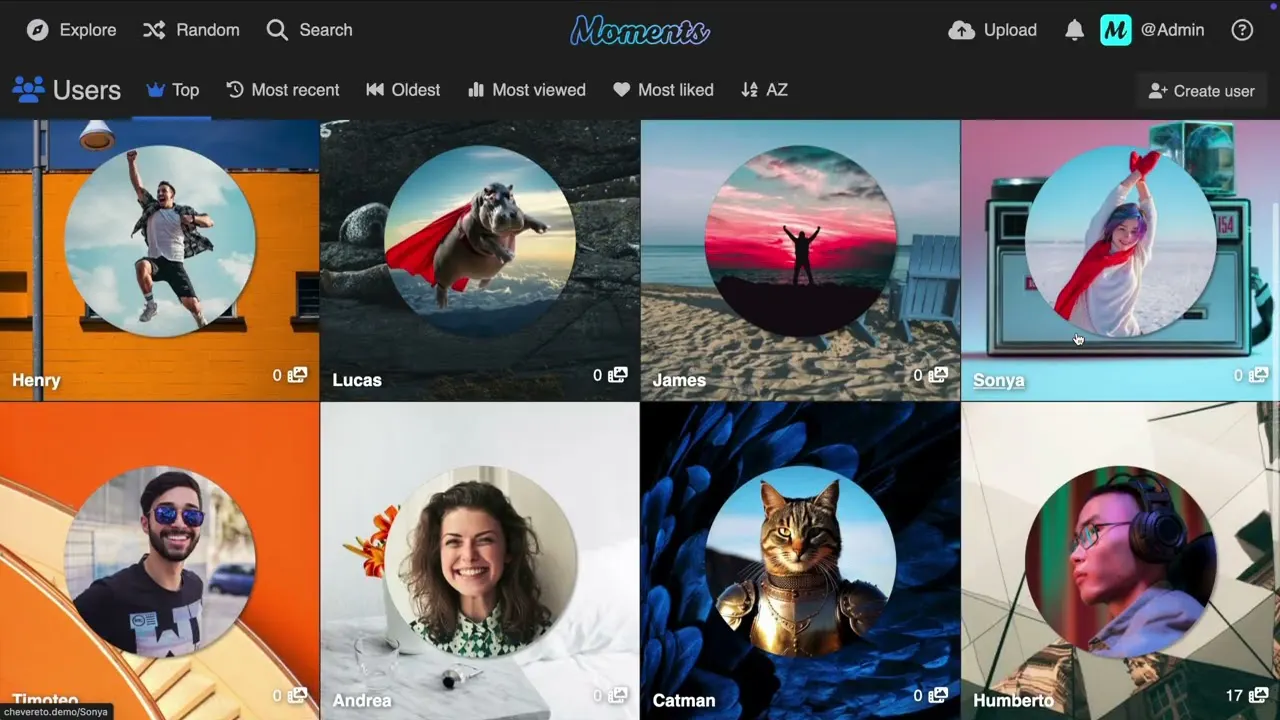Open Catman's armored cat avatar
The width and height of the screenshot is (1280, 720).
[x=800, y=560]
